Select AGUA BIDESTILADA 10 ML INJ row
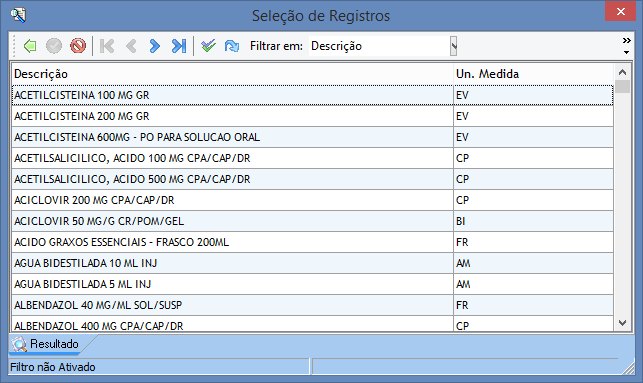The width and height of the screenshot is (643, 383). (x=312, y=263)
